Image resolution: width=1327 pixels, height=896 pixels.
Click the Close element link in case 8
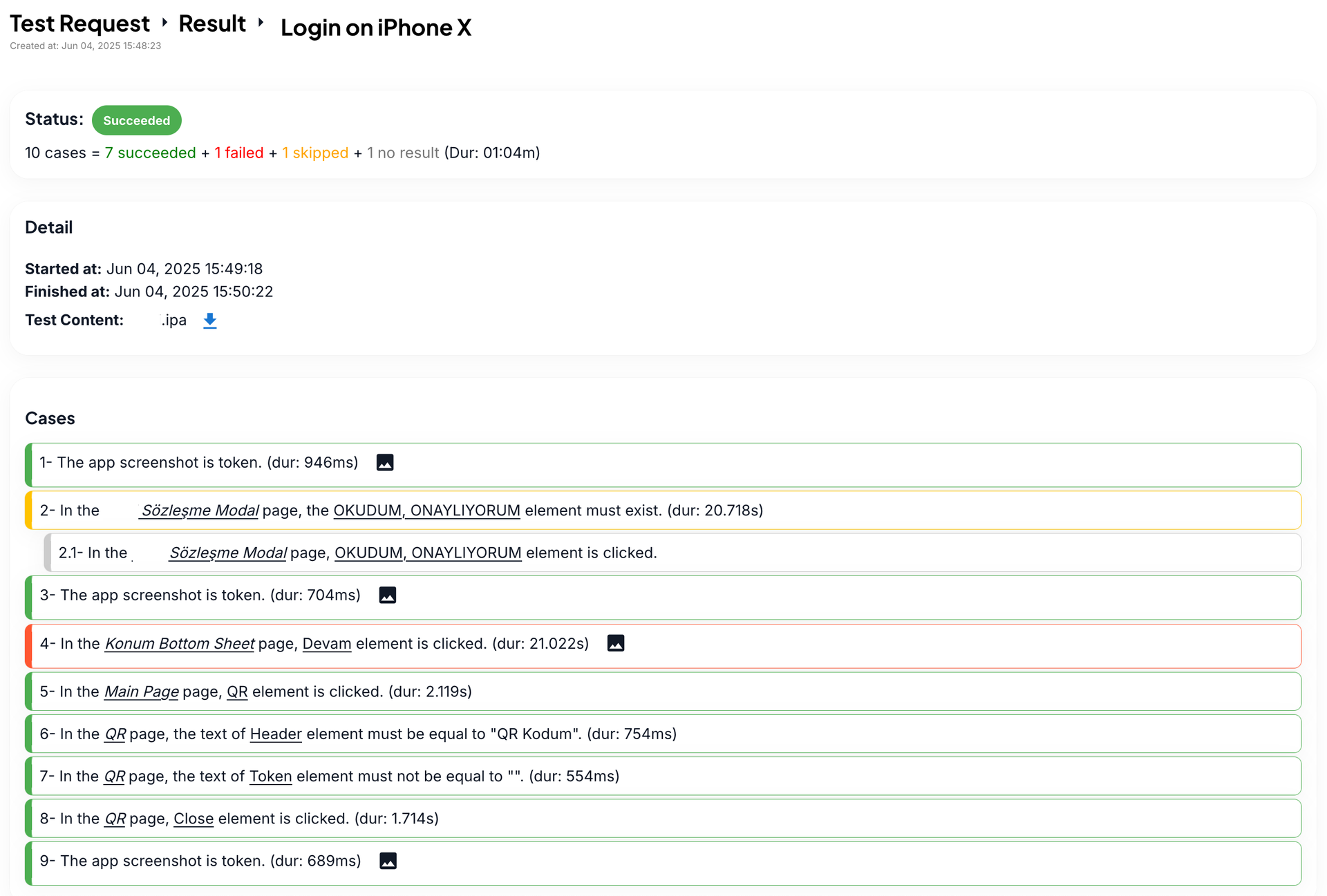click(x=194, y=819)
